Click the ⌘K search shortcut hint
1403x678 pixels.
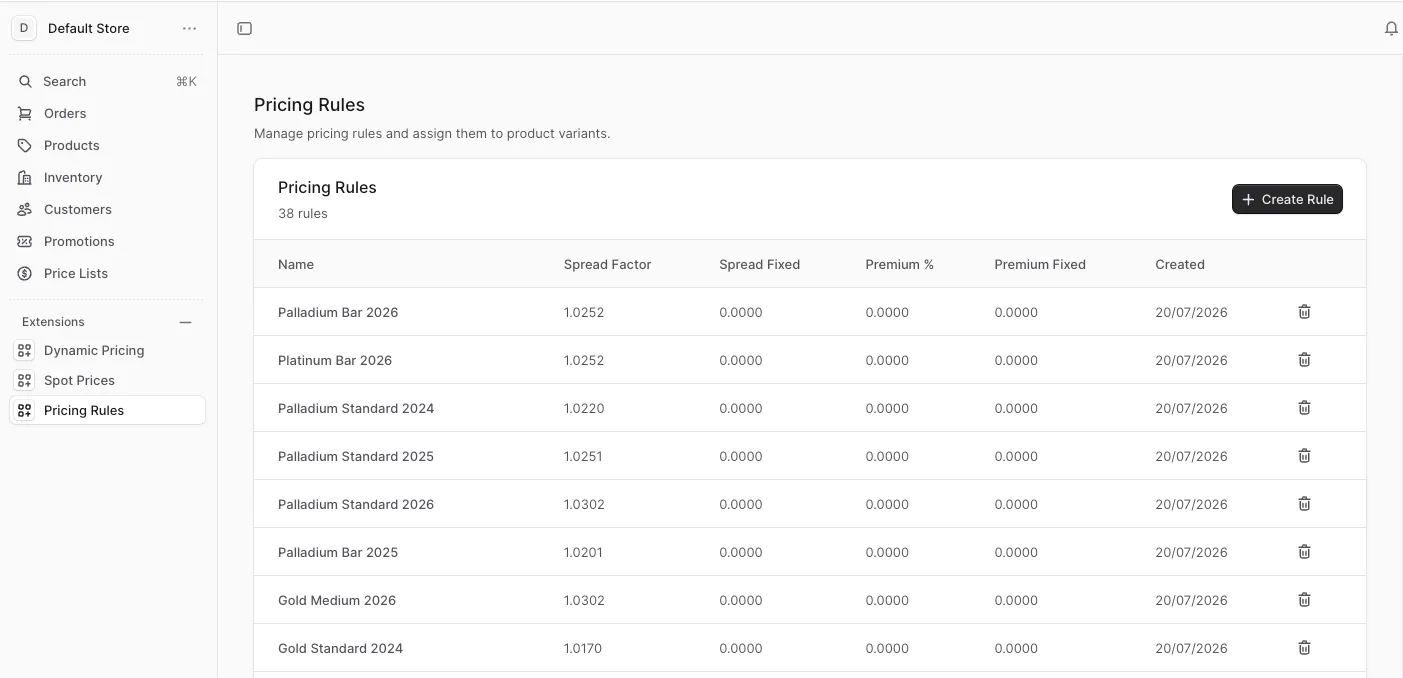click(186, 81)
